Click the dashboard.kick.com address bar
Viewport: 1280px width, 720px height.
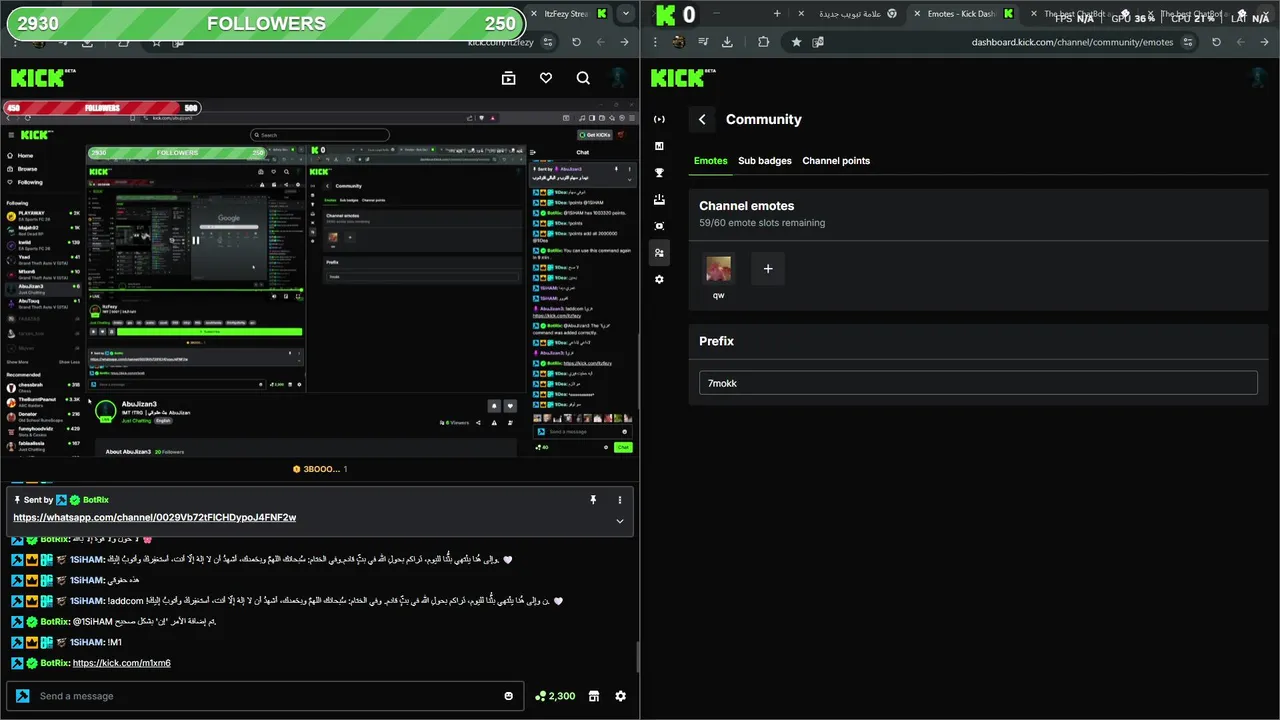click(1072, 42)
